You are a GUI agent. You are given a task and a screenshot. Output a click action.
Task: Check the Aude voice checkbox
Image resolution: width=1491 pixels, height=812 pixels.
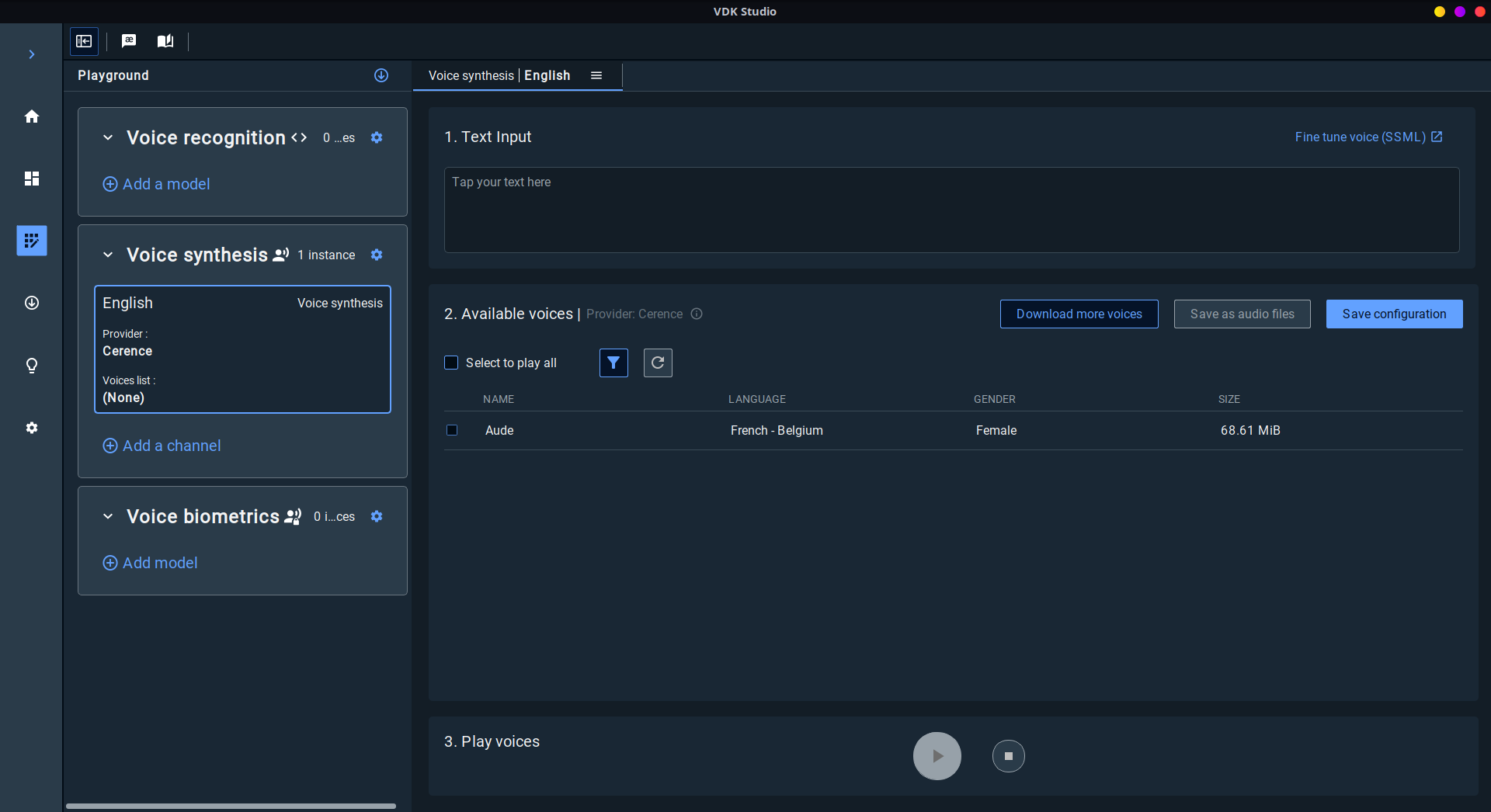(452, 430)
